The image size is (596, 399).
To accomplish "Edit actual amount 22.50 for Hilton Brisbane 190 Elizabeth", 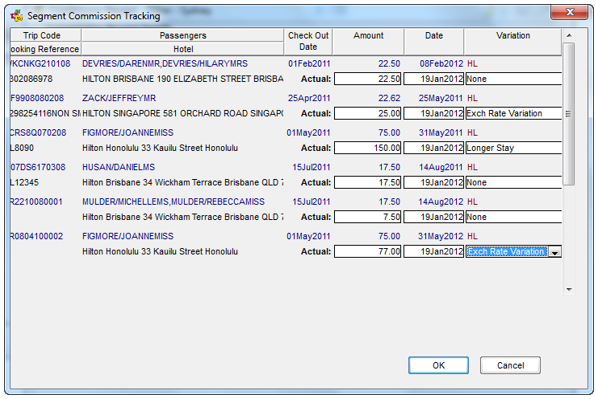I will point(368,79).
